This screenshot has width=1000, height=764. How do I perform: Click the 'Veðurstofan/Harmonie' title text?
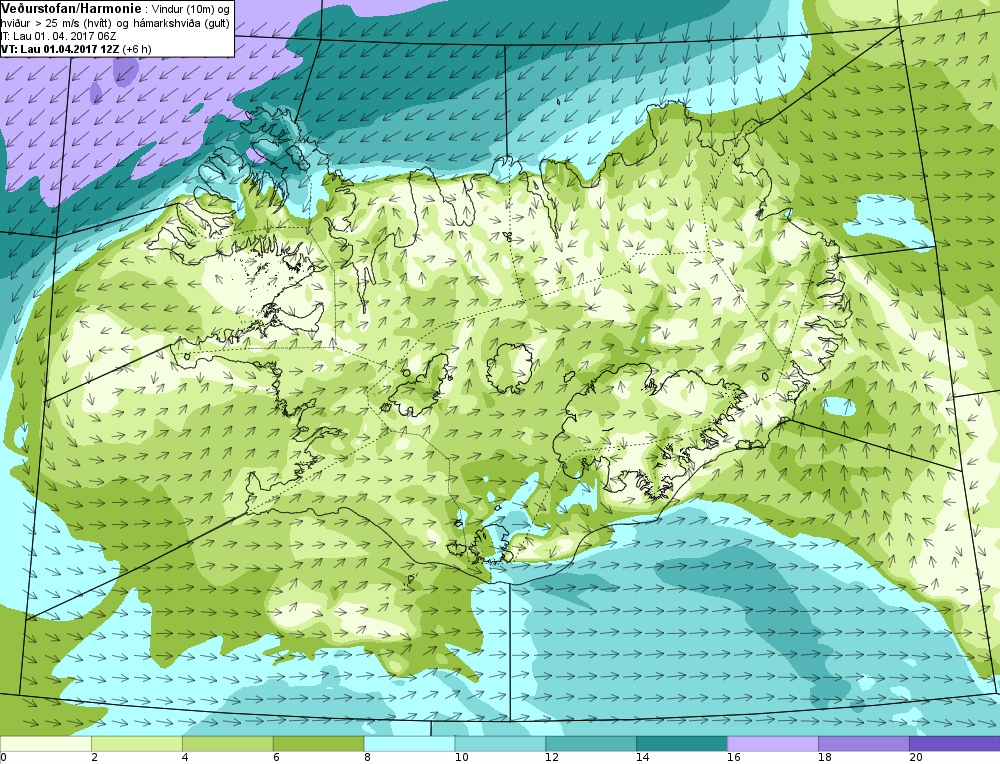71,9
